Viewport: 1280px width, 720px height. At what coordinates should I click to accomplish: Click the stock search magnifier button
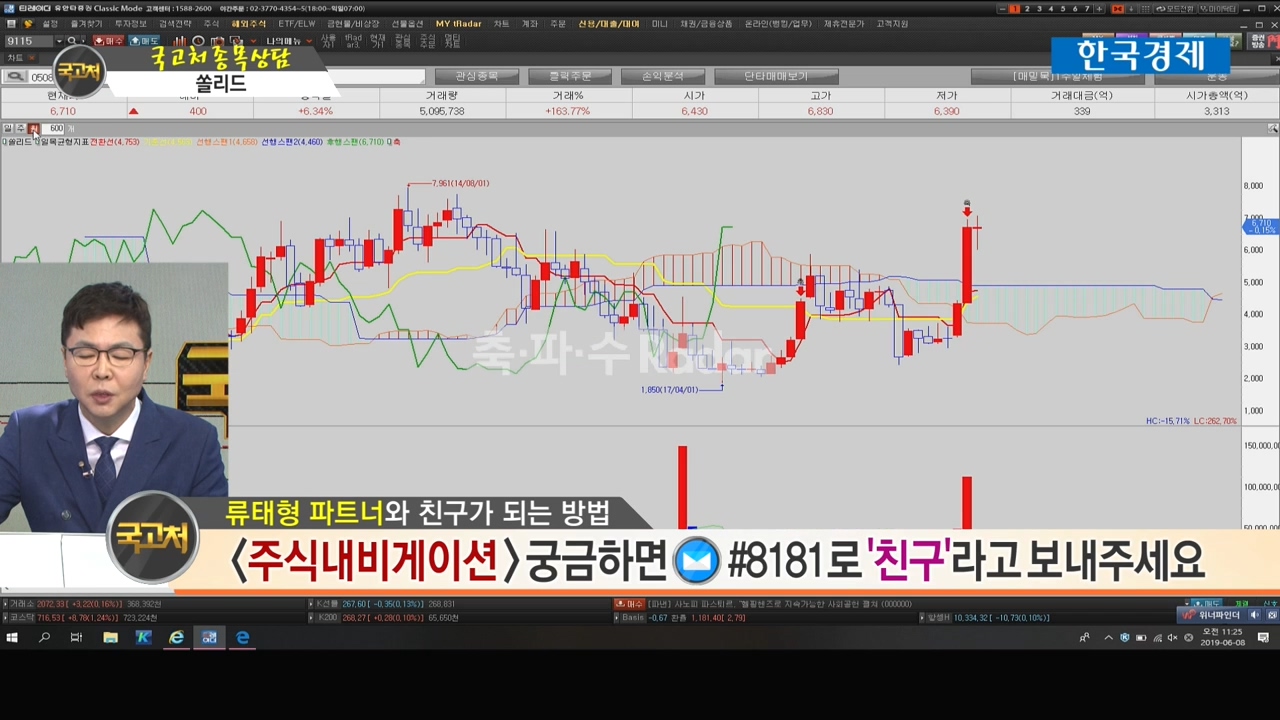coord(15,77)
